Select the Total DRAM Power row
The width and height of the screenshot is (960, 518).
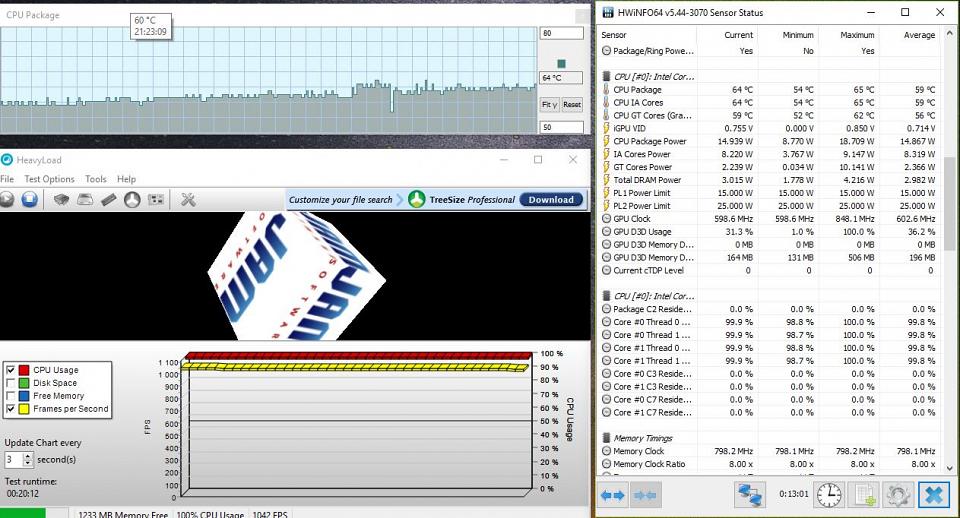coord(770,180)
